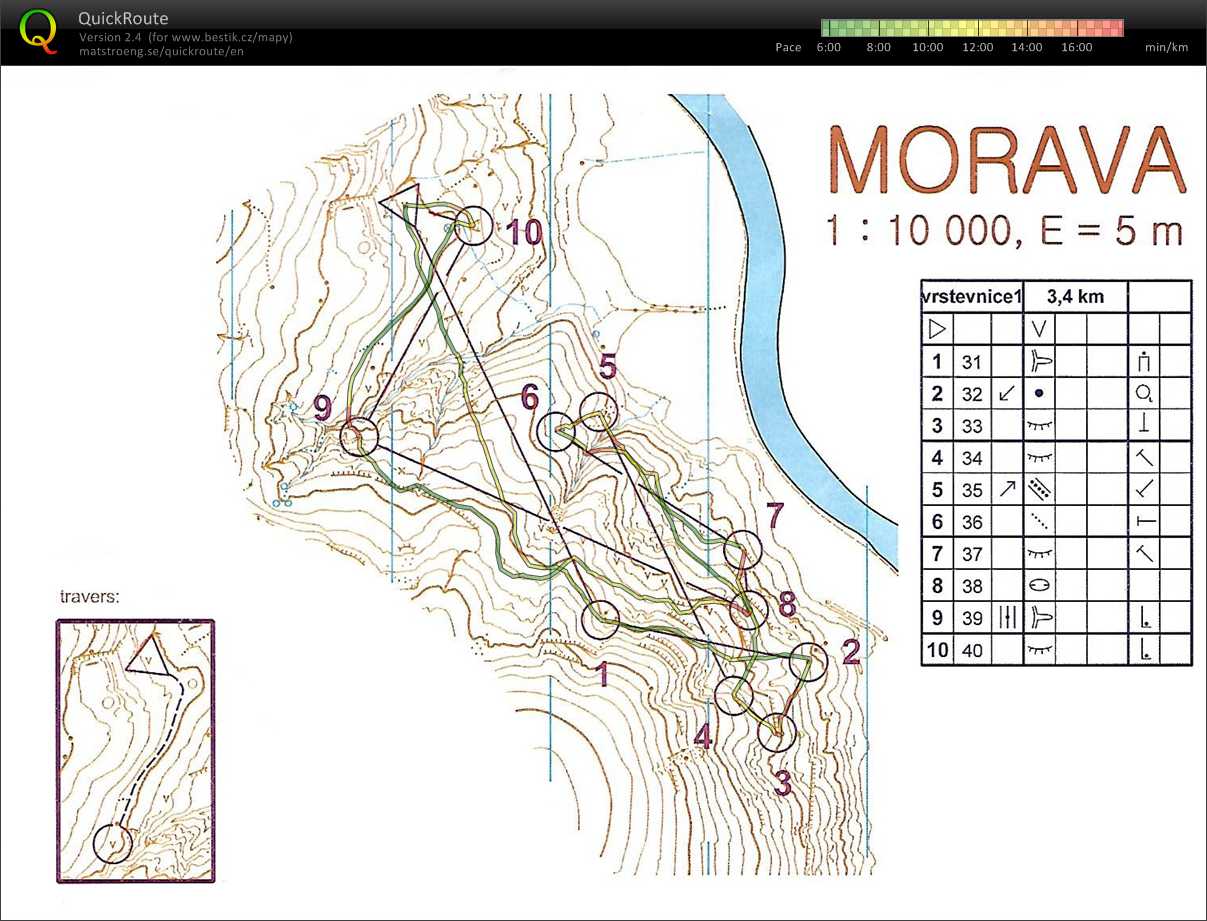
Task: Click control code 40 in last table row
Action: [x=970, y=650]
